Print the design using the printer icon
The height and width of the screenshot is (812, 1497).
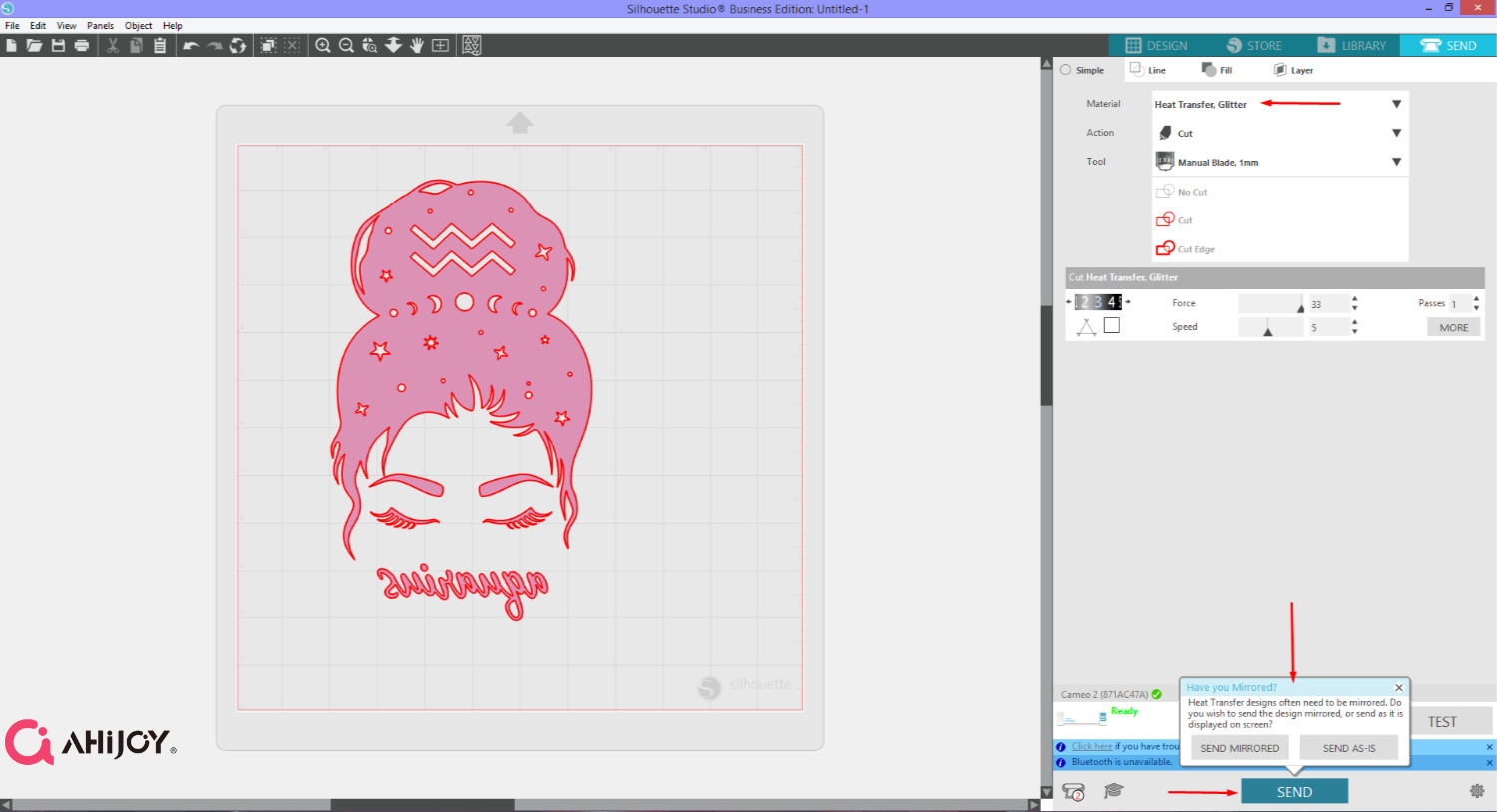(82, 46)
